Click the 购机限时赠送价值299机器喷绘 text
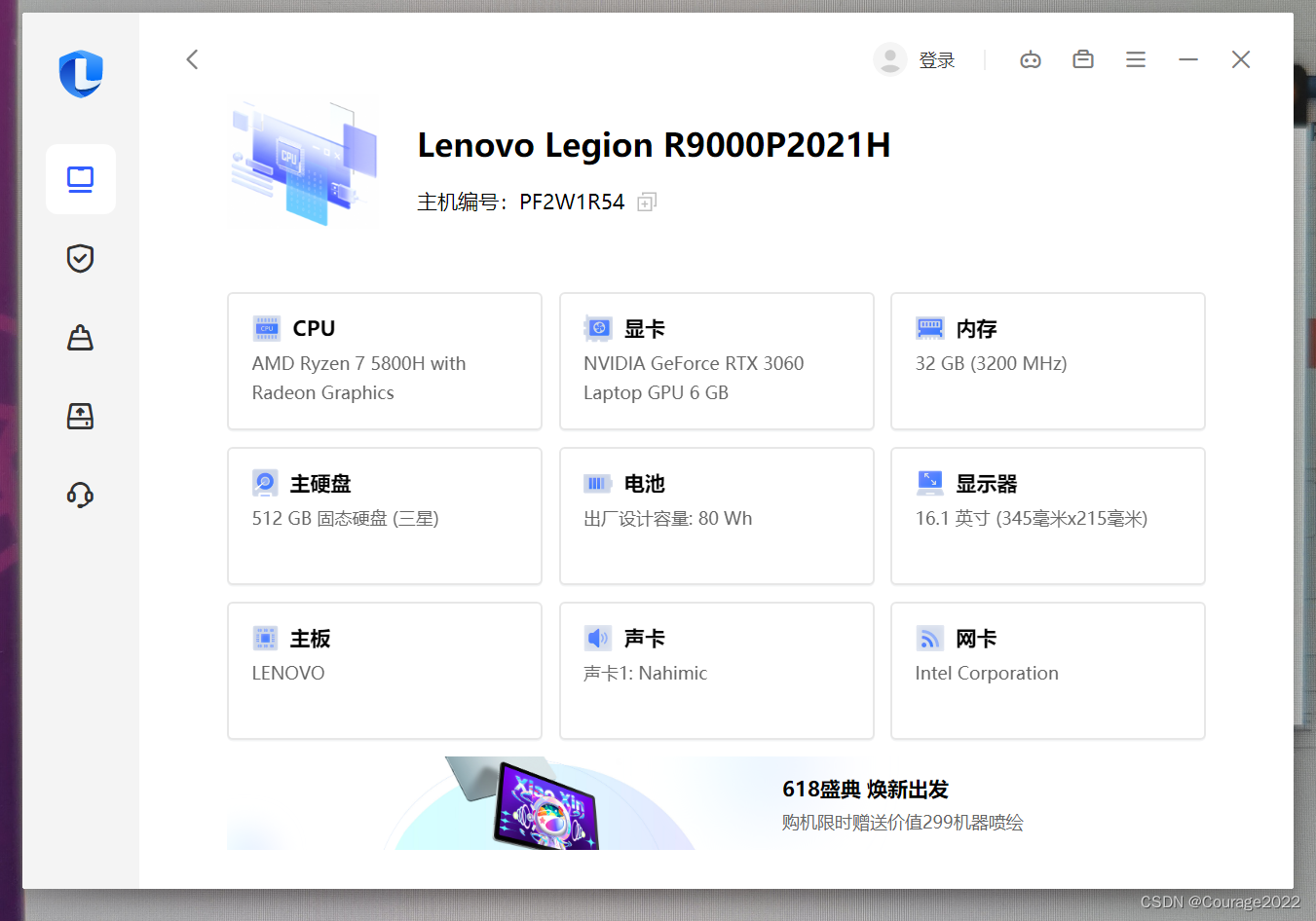The image size is (1316, 921). tap(903, 823)
